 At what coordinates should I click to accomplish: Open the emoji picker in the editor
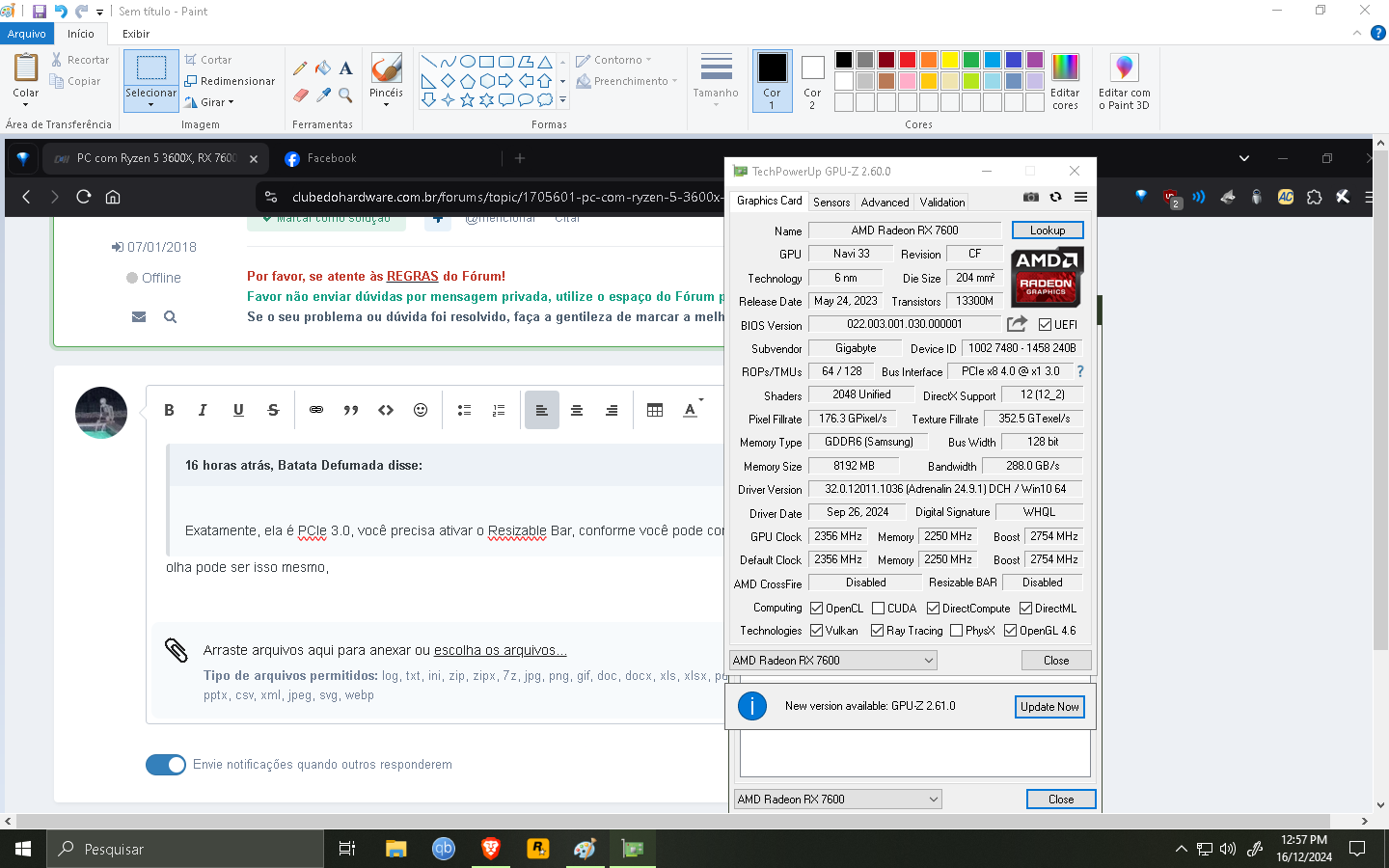(x=421, y=410)
